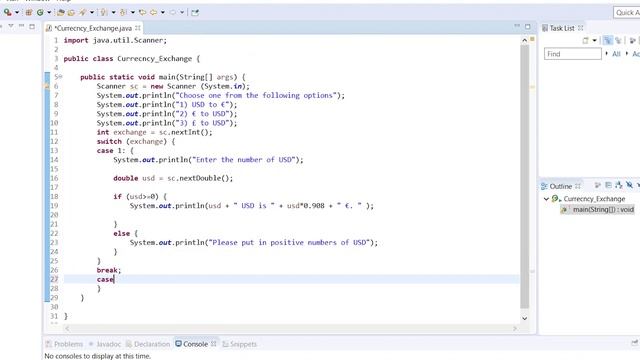Switch to the Javadoc tab
The image size is (640, 360).
pos(105,344)
